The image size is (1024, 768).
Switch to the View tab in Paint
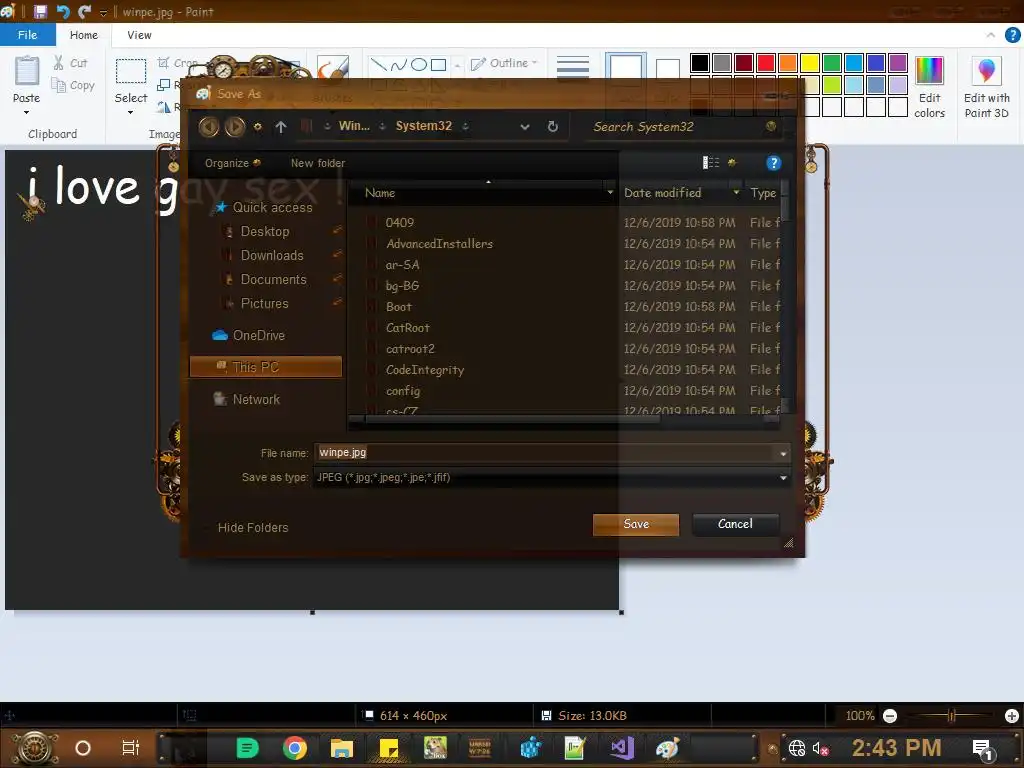139,35
